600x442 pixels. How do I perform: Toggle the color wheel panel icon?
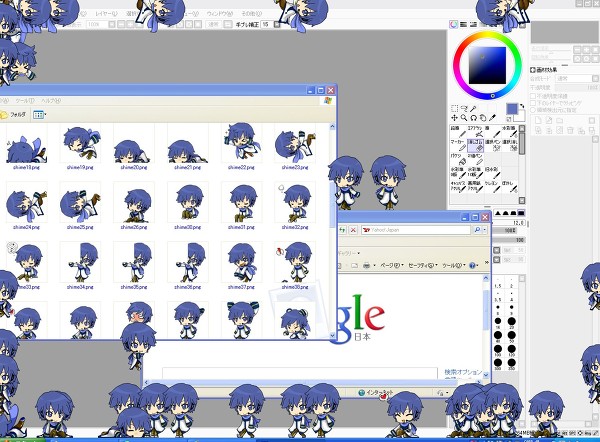point(453,24)
